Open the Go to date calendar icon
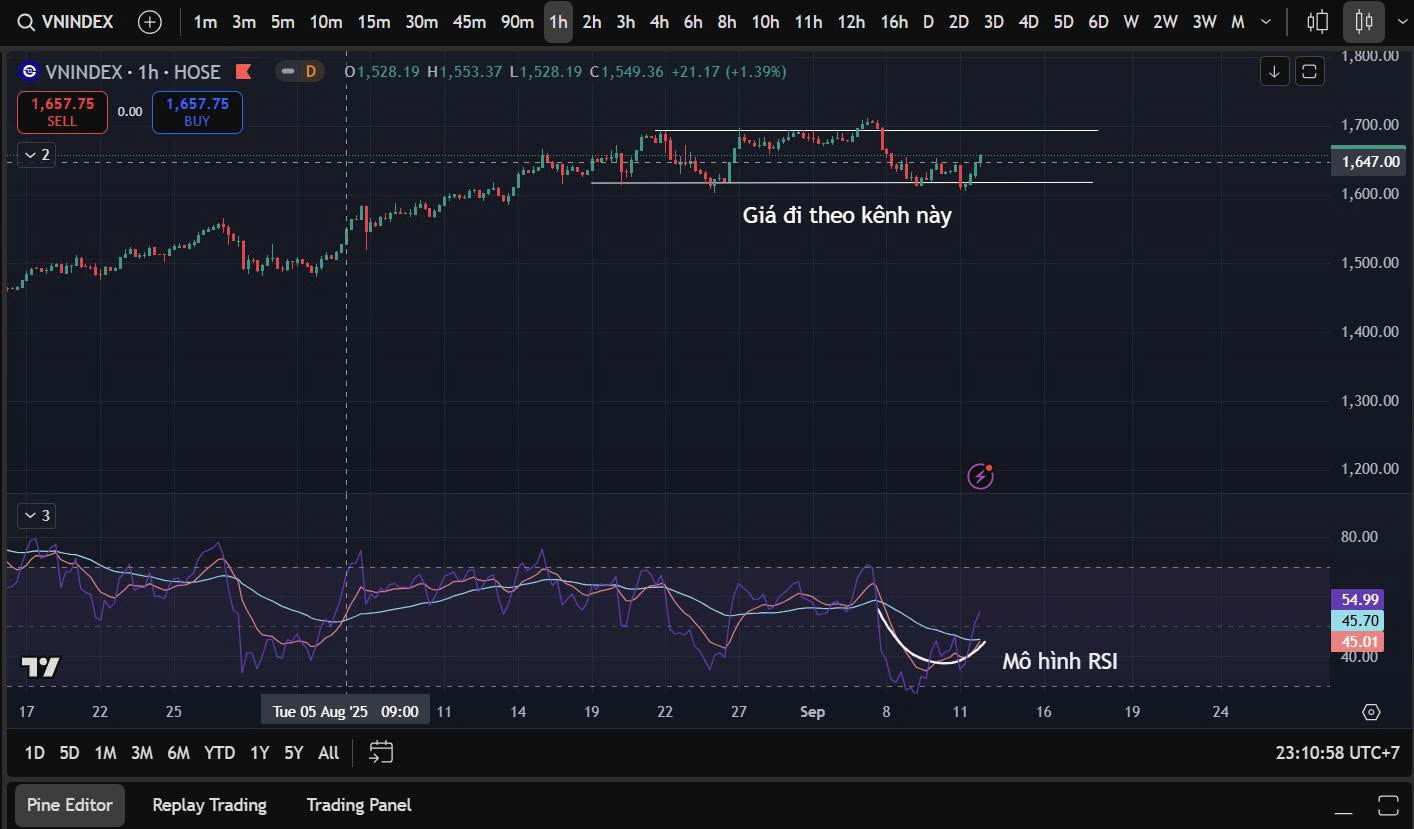The width and height of the screenshot is (1414, 829). (x=380, y=752)
